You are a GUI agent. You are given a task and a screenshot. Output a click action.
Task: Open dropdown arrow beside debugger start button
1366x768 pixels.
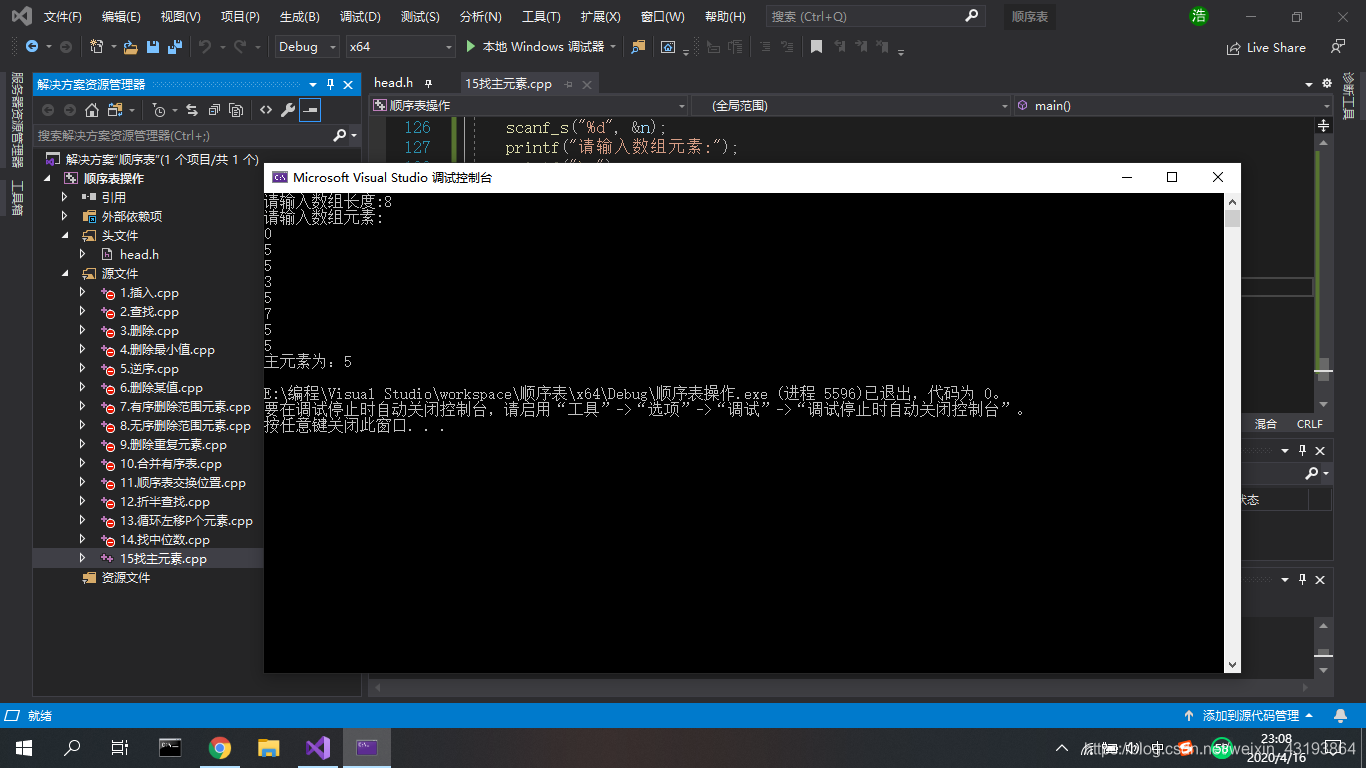[612, 47]
